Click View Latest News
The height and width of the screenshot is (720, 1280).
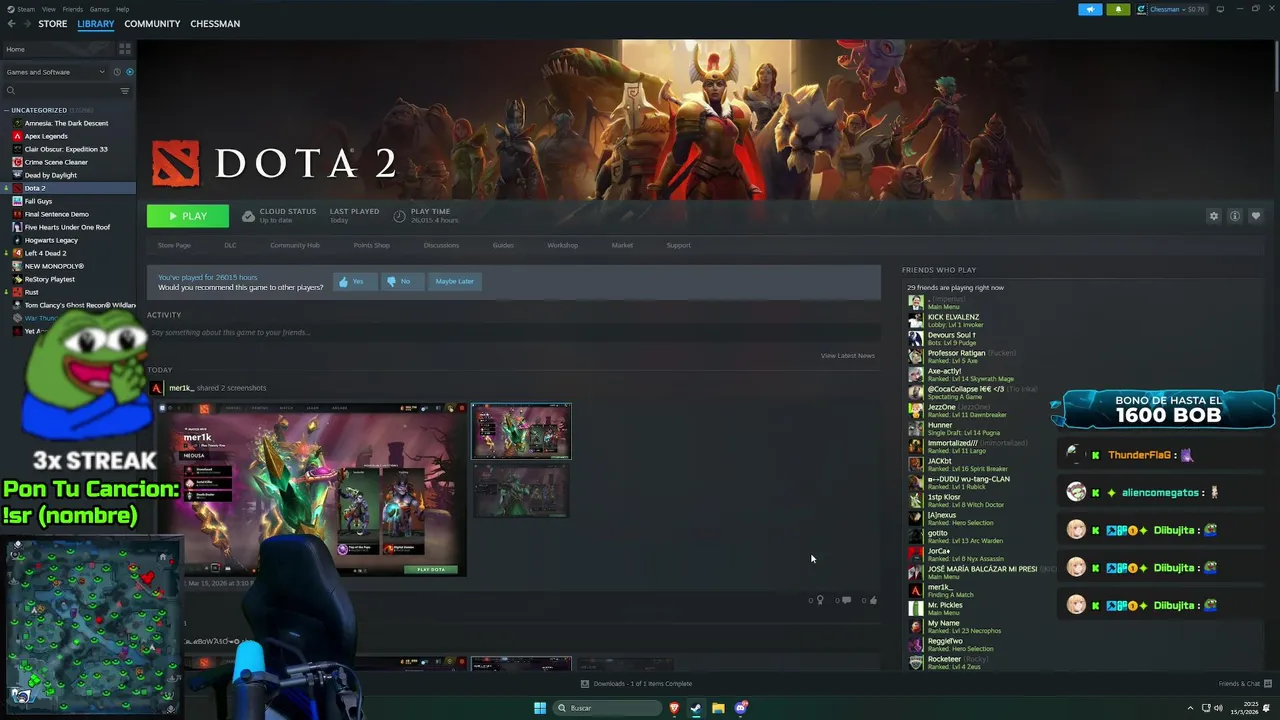[x=847, y=356]
